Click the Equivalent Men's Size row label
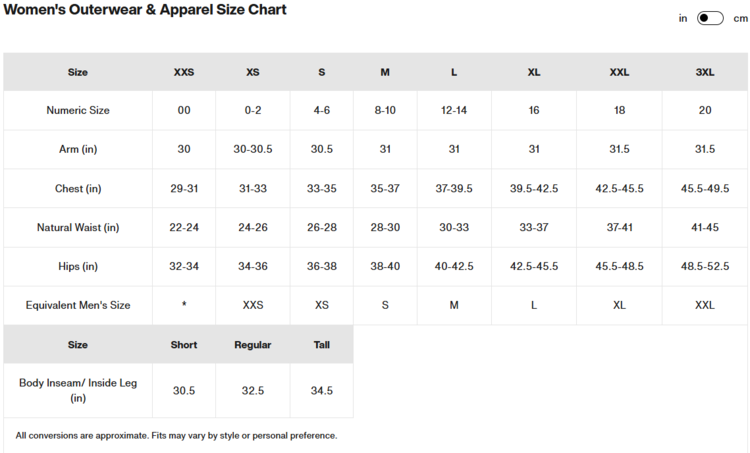The image size is (750, 453). [78, 305]
